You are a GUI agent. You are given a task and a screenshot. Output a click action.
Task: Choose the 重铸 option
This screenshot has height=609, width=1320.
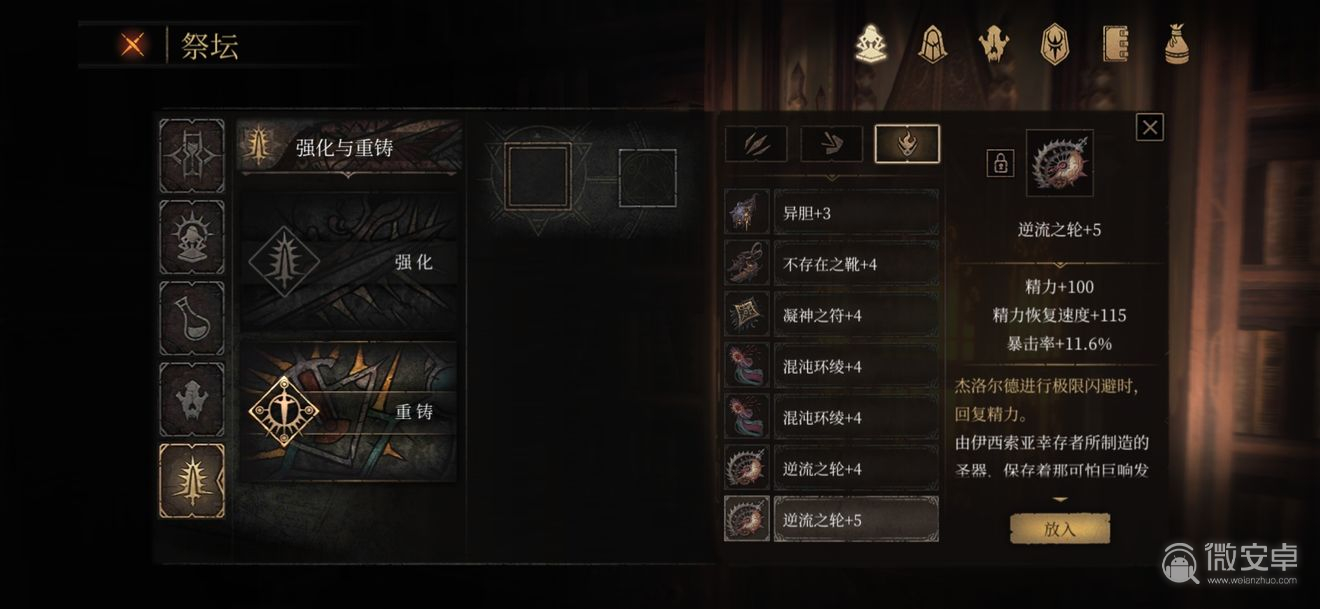coord(350,411)
